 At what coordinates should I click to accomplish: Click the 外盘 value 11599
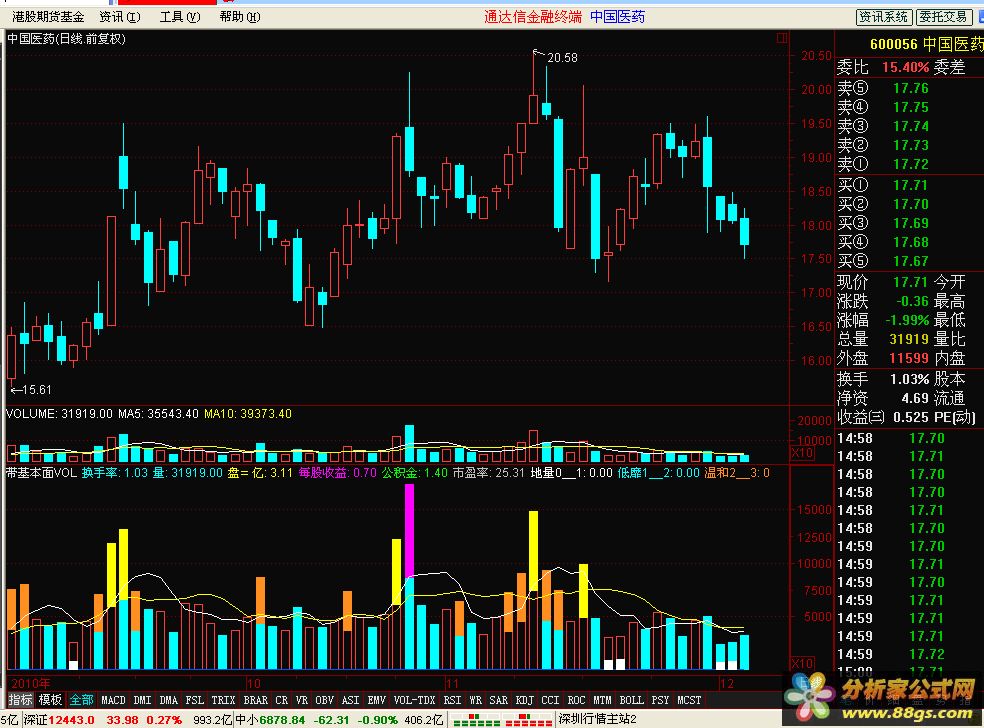(x=909, y=358)
